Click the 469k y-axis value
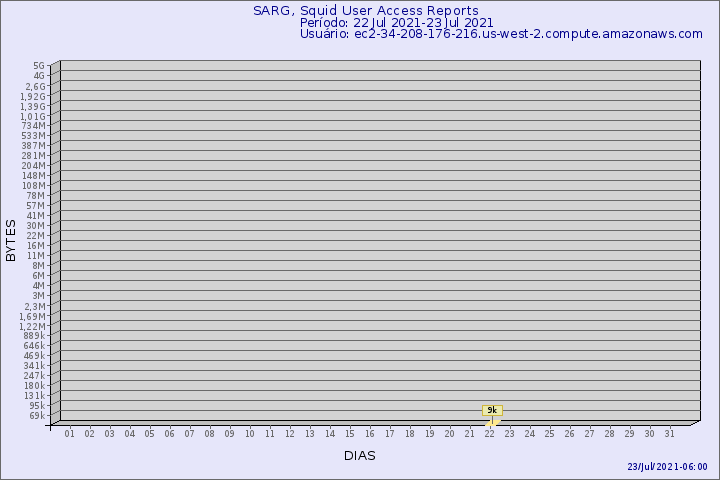This screenshot has height=480, width=720. 34,356
